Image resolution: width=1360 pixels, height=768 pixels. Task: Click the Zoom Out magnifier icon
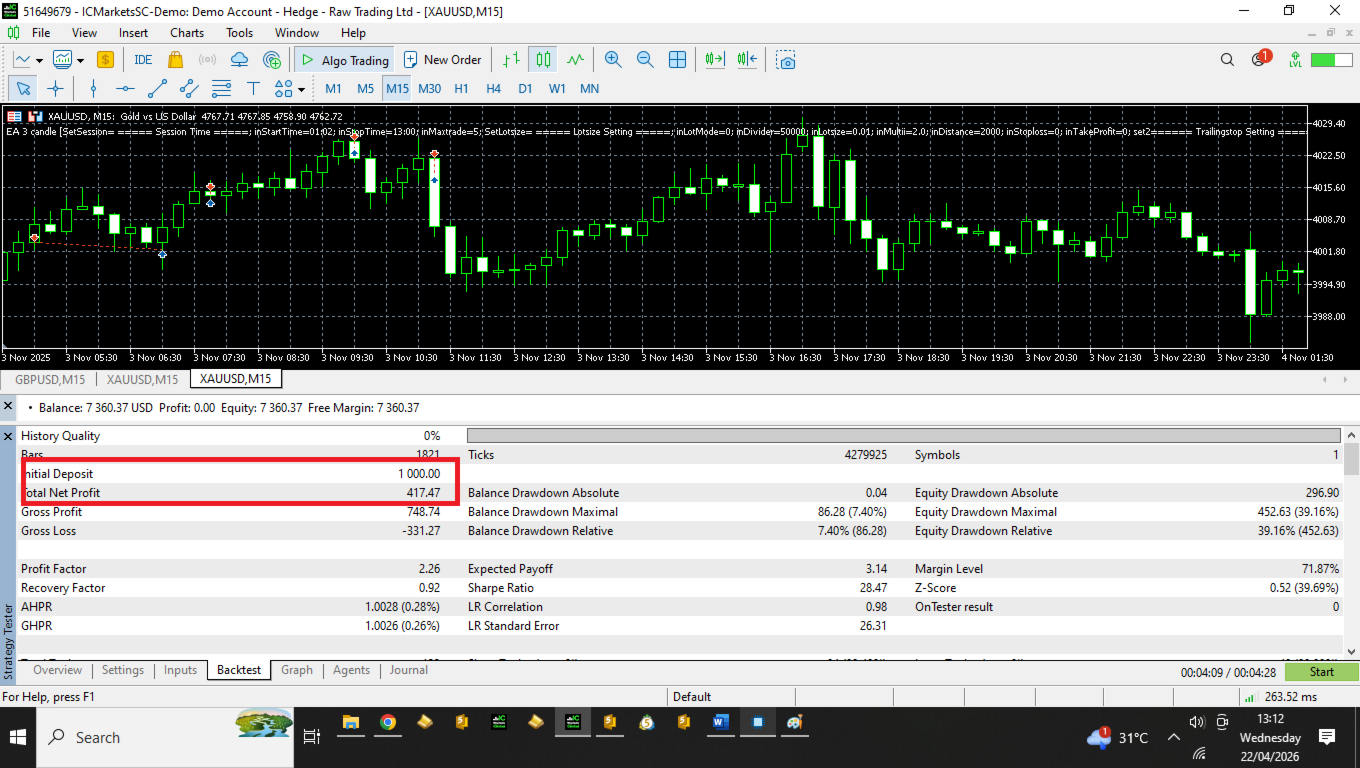[645, 60]
